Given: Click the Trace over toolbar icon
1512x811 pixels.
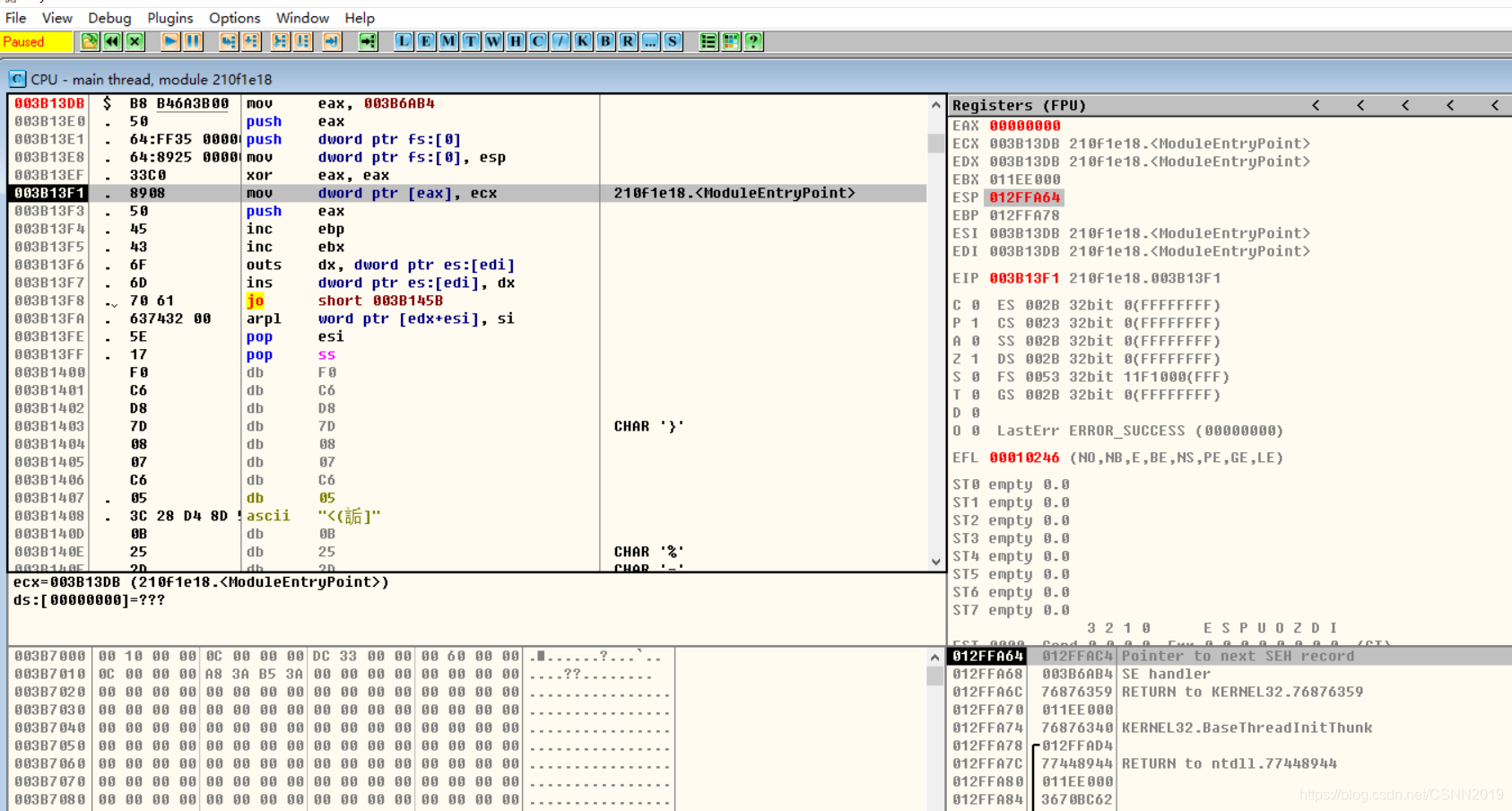Looking at the screenshot, I should pos(303,41).
